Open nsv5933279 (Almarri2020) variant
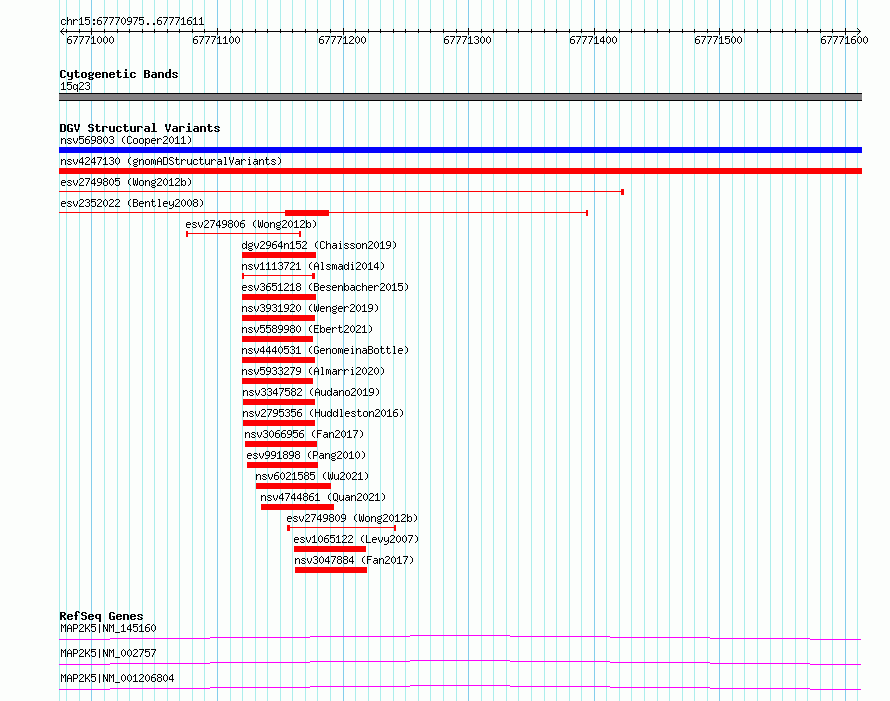 click(x=313, y=371)
